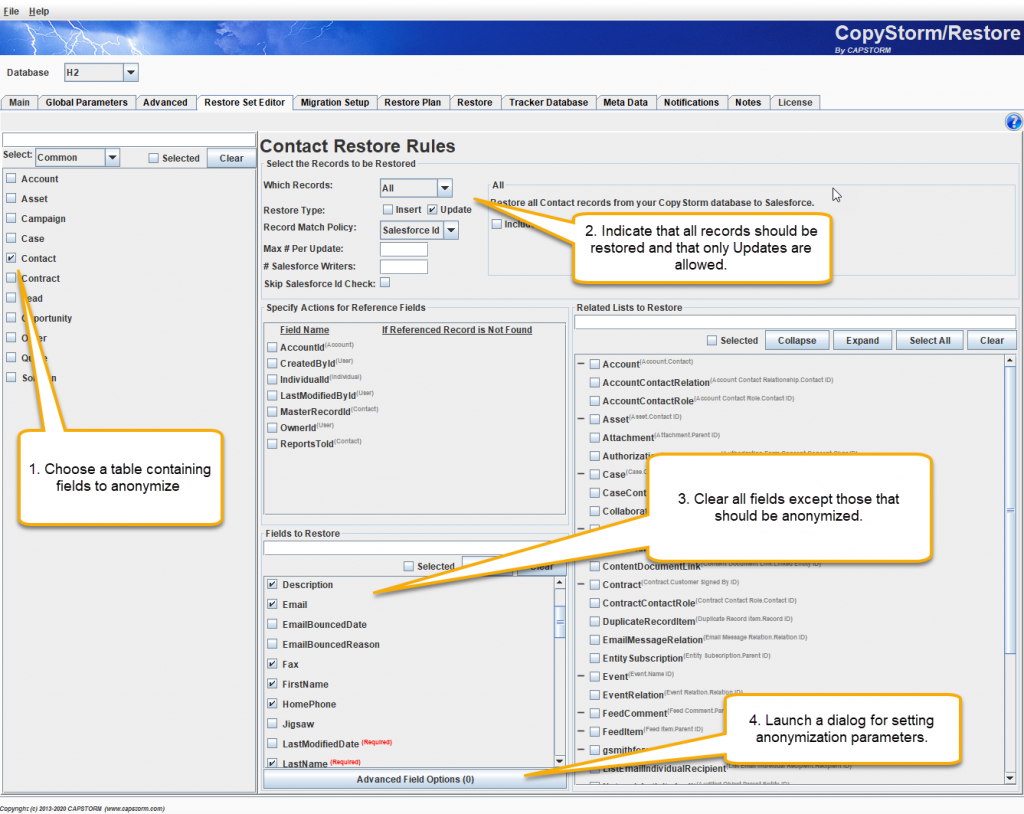The width and height of the screenshot is (1024, 814).
Task: Enable the Insert restore type checkbox
Action: coord(388,209)
